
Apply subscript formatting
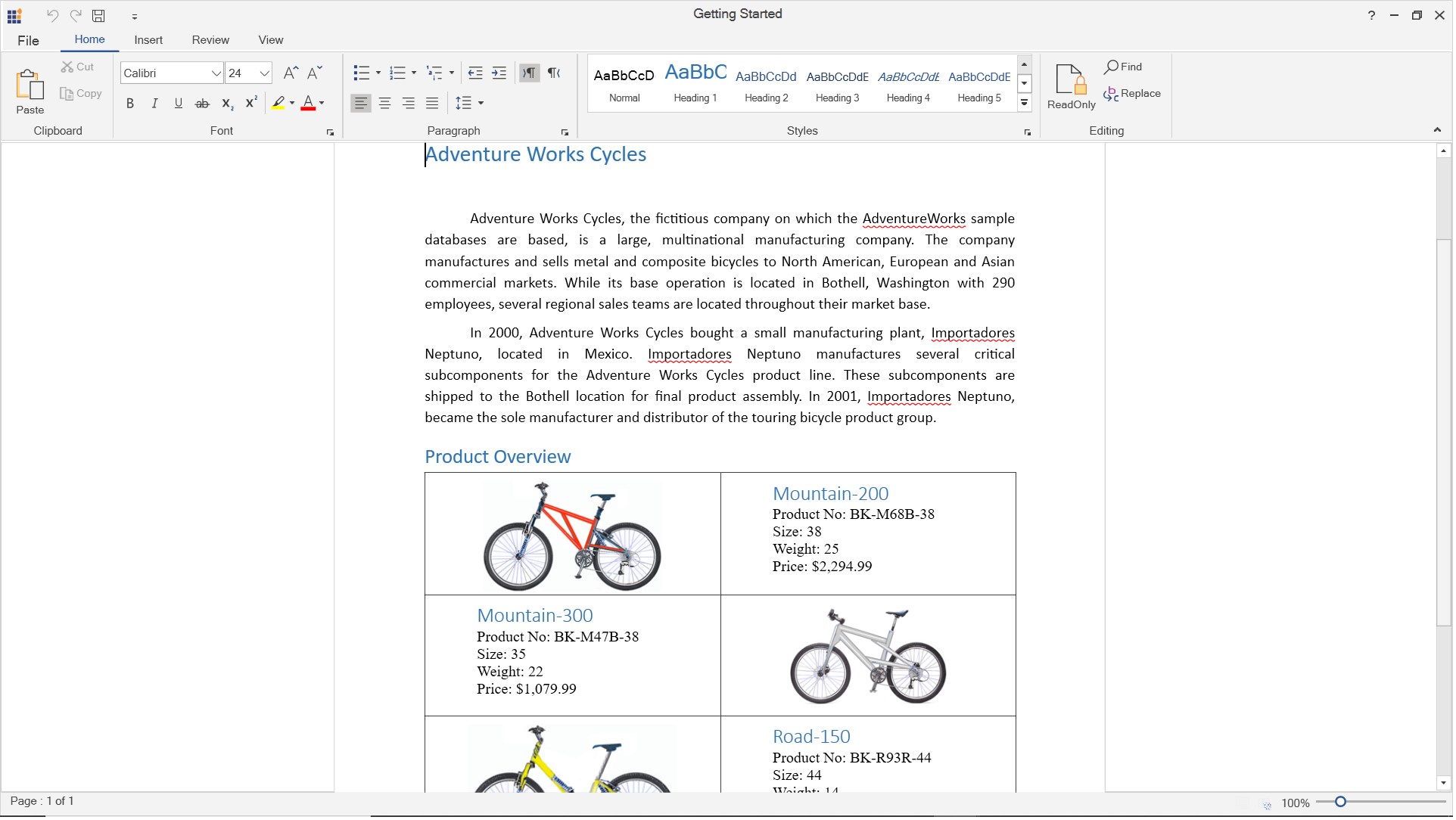(227, 104)
